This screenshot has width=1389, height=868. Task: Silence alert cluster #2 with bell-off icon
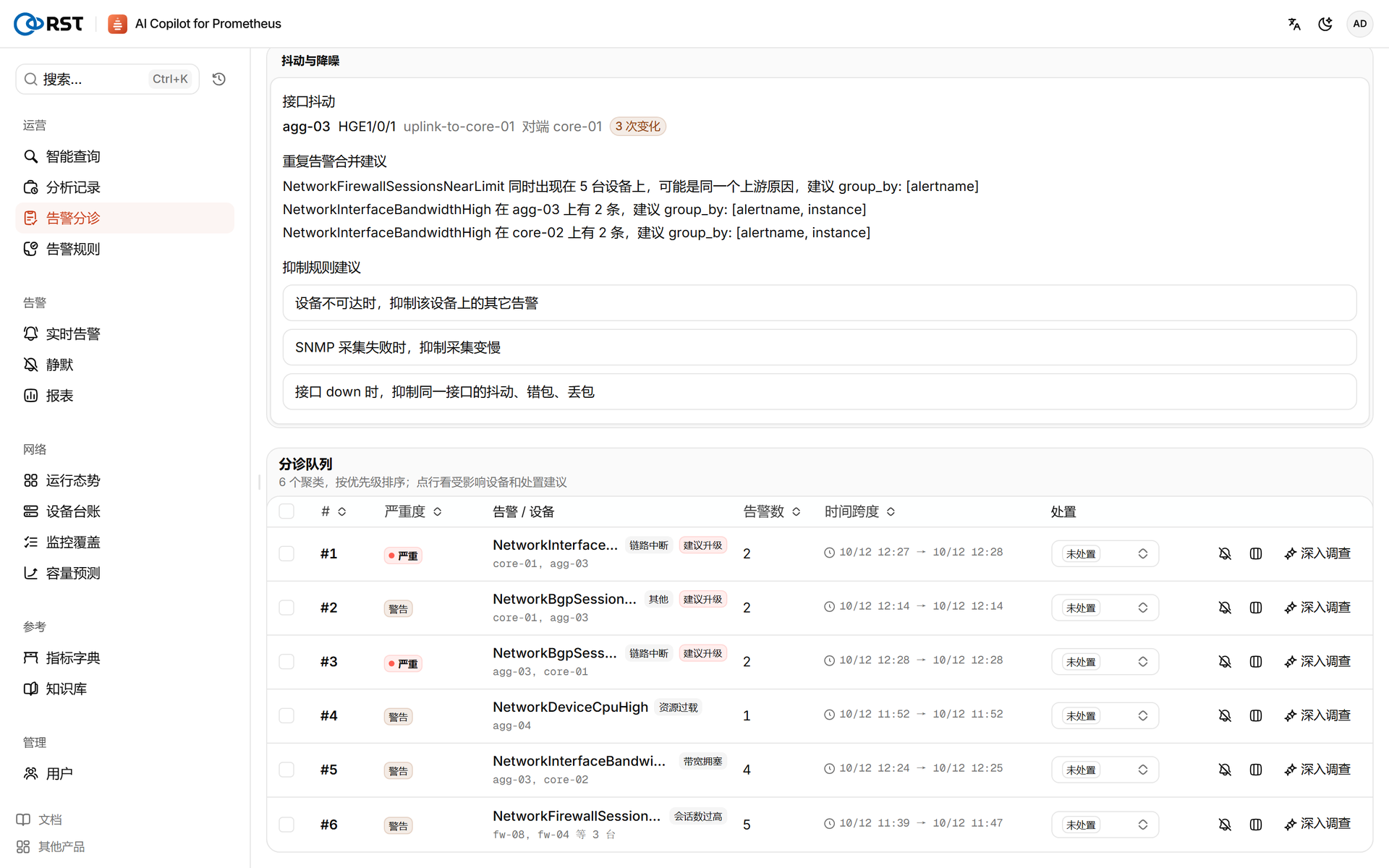[x=1225, y=608]
